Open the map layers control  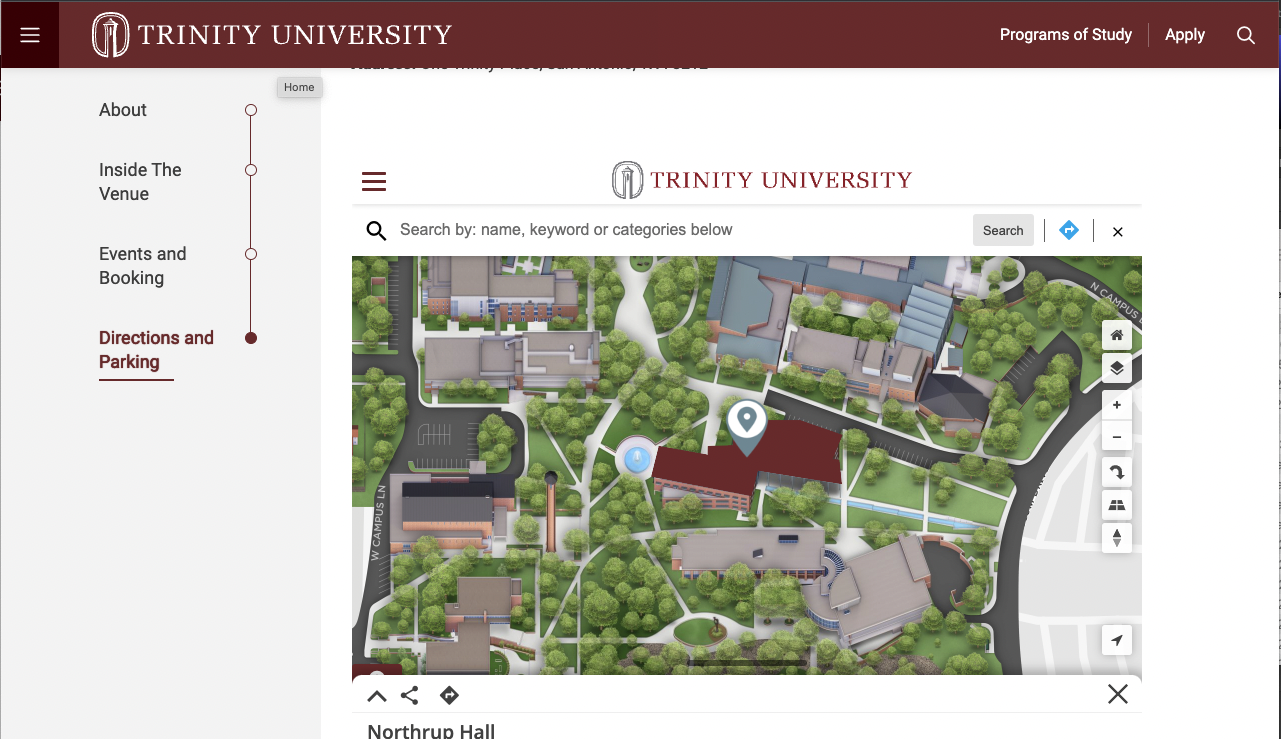1117,368
